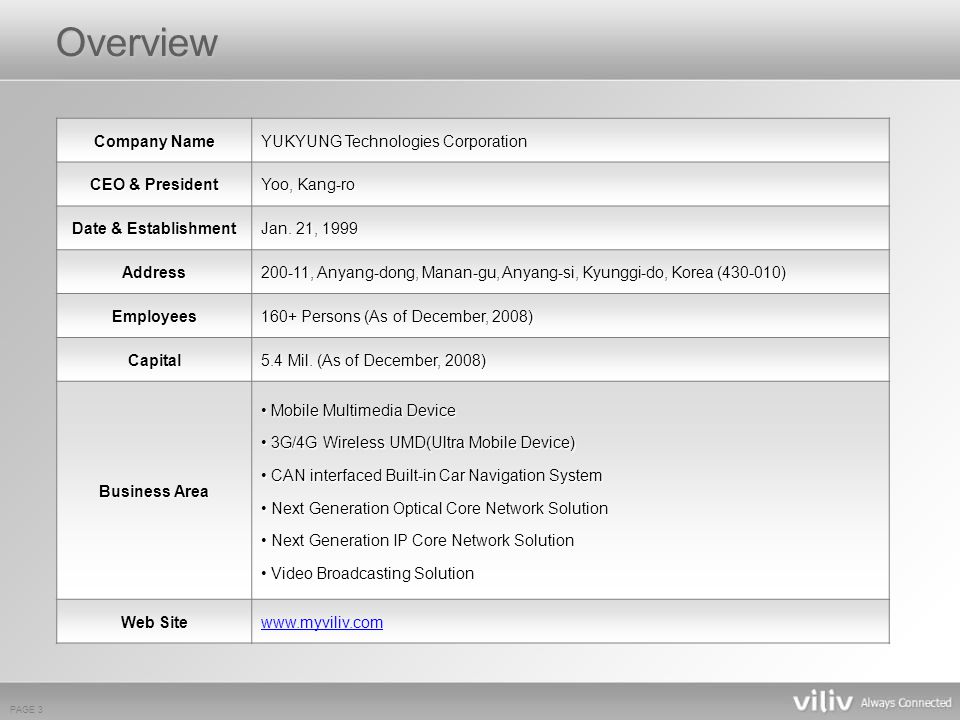Select the 'Company Name' header cell

coord(154,141)
